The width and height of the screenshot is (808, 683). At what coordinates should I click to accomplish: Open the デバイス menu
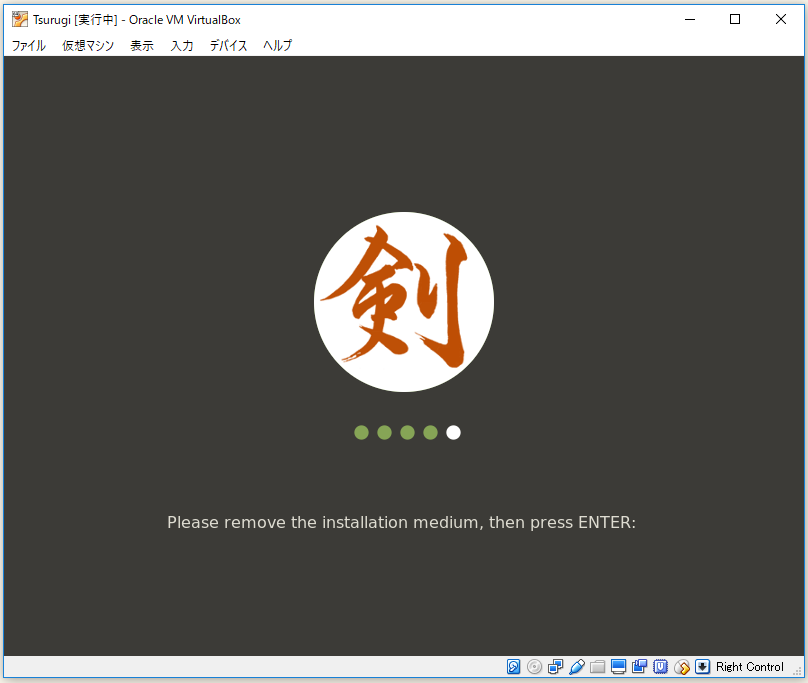click(228, 45)
